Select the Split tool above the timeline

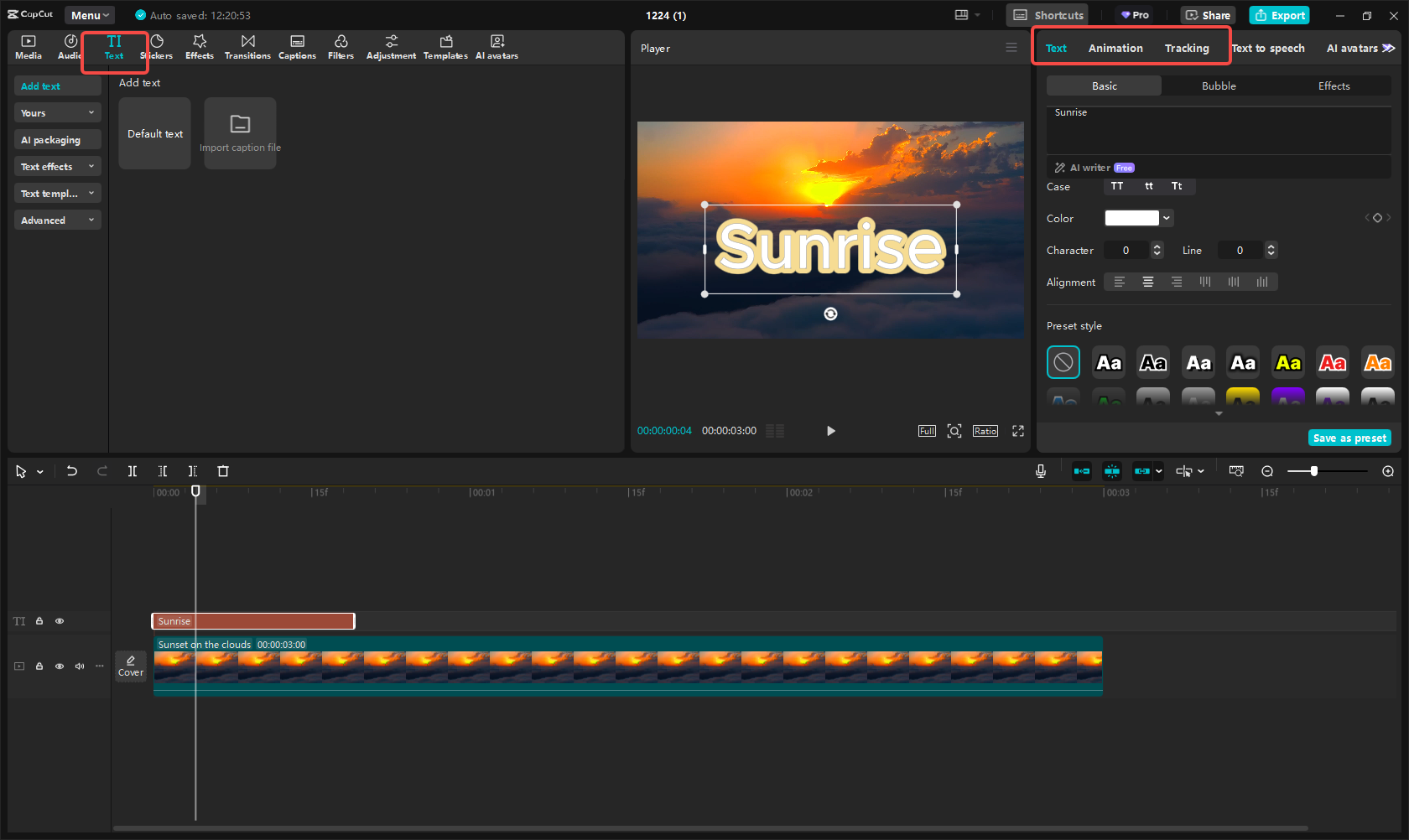(x=133, y=471)
